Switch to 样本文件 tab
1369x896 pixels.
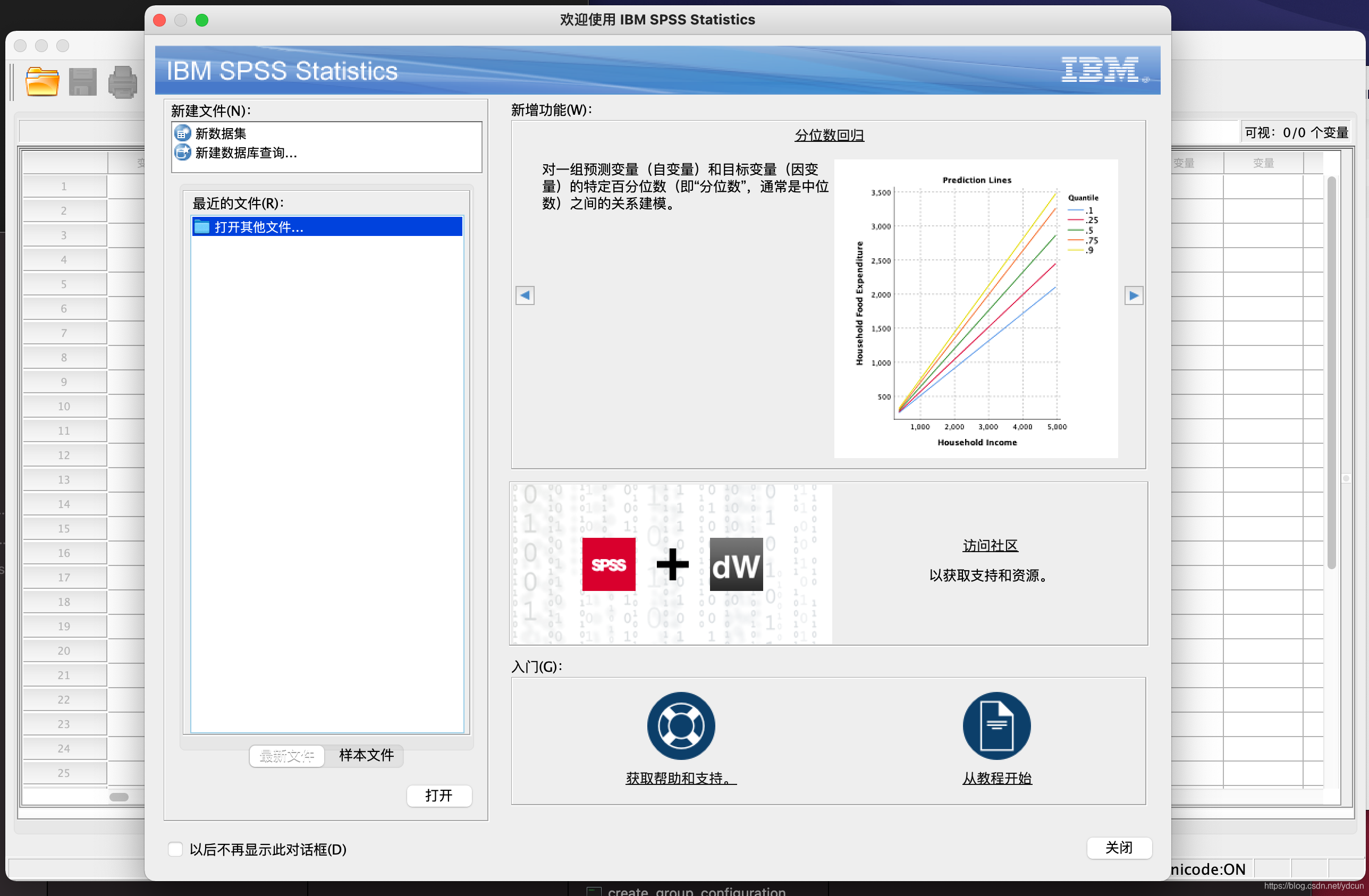coord(366,755)
